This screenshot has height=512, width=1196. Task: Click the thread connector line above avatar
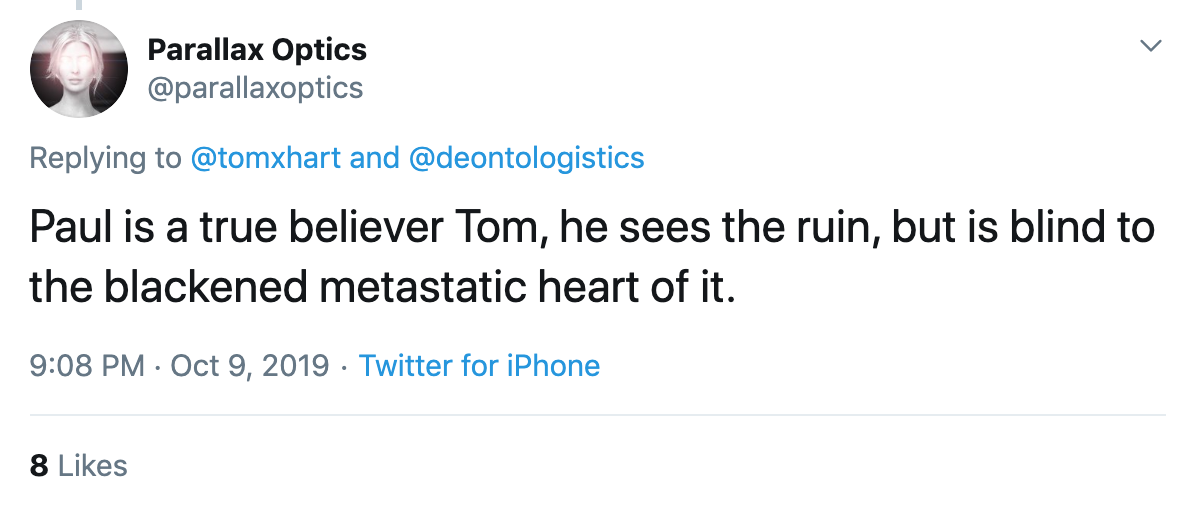[79, 5]
